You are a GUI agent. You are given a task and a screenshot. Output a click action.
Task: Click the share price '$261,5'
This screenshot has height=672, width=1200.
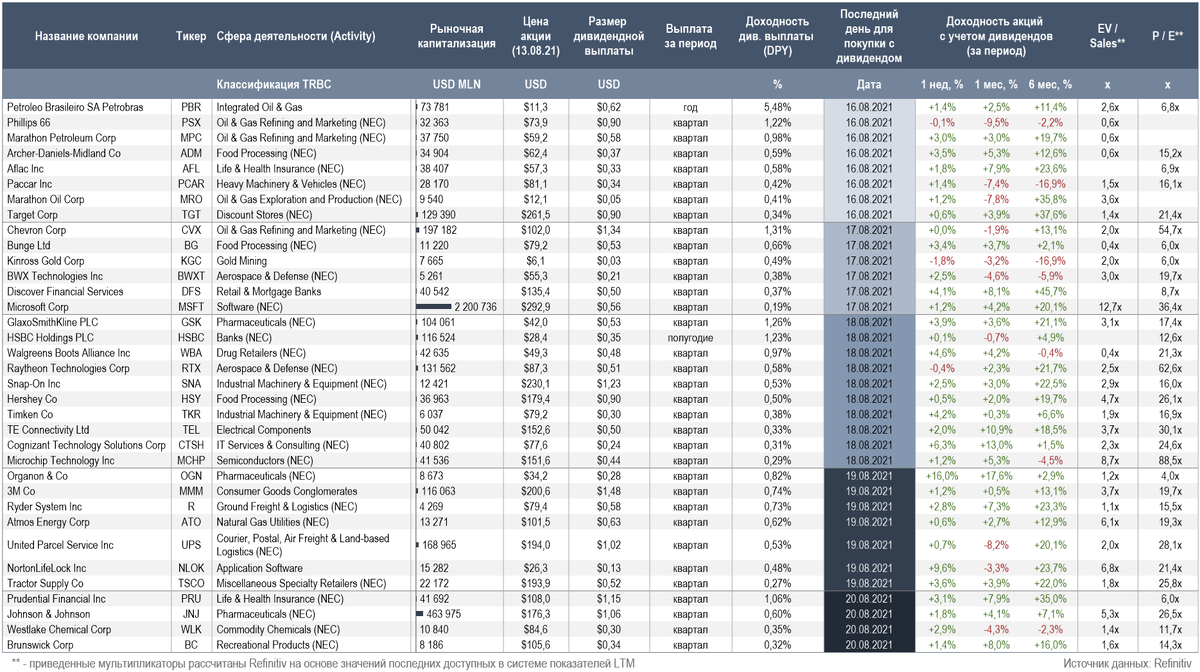[536, 215]
